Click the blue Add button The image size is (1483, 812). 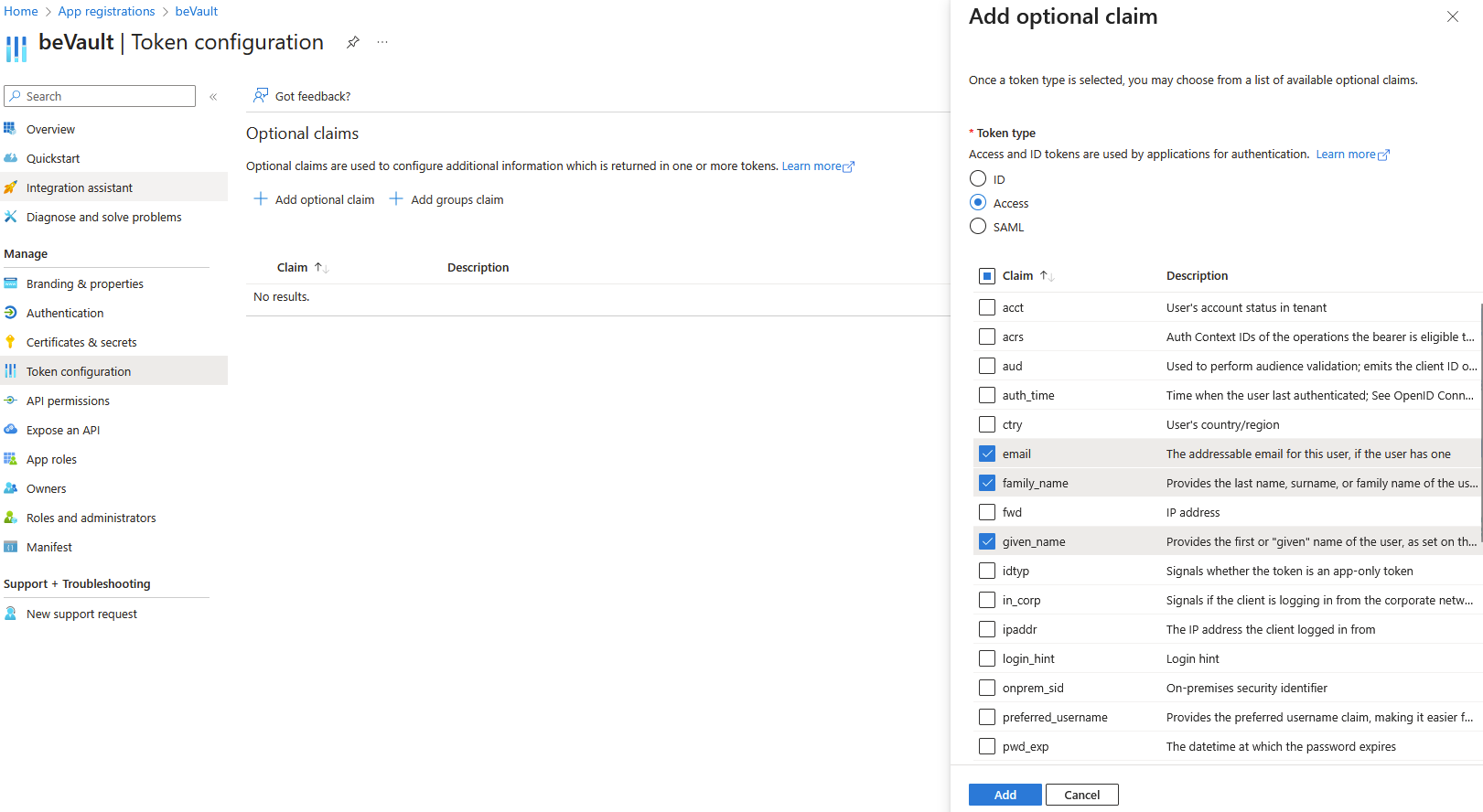pos(1005,795)
